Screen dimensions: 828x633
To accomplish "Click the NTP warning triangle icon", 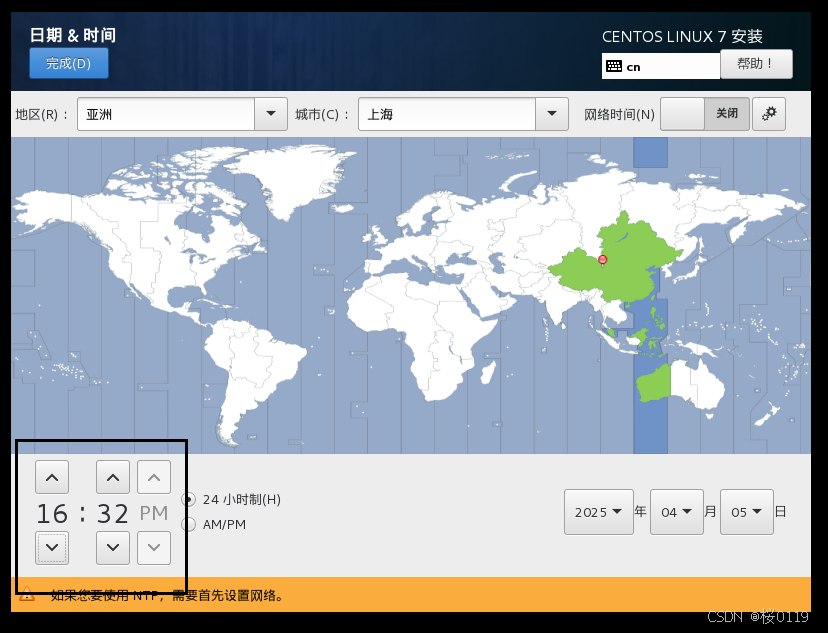I will coord(26,595).
